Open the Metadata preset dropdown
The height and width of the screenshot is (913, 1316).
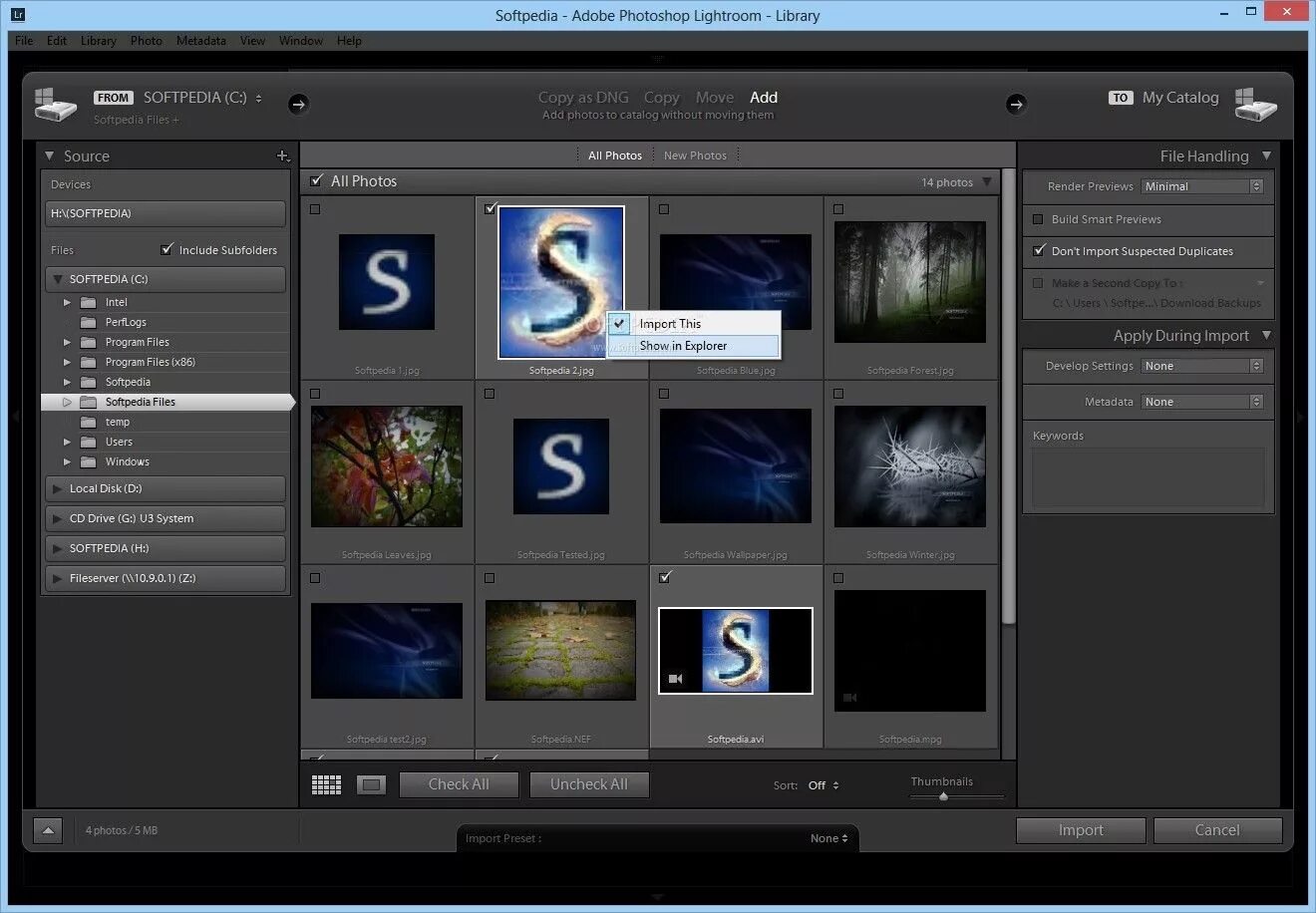(x=1202, y=402)
